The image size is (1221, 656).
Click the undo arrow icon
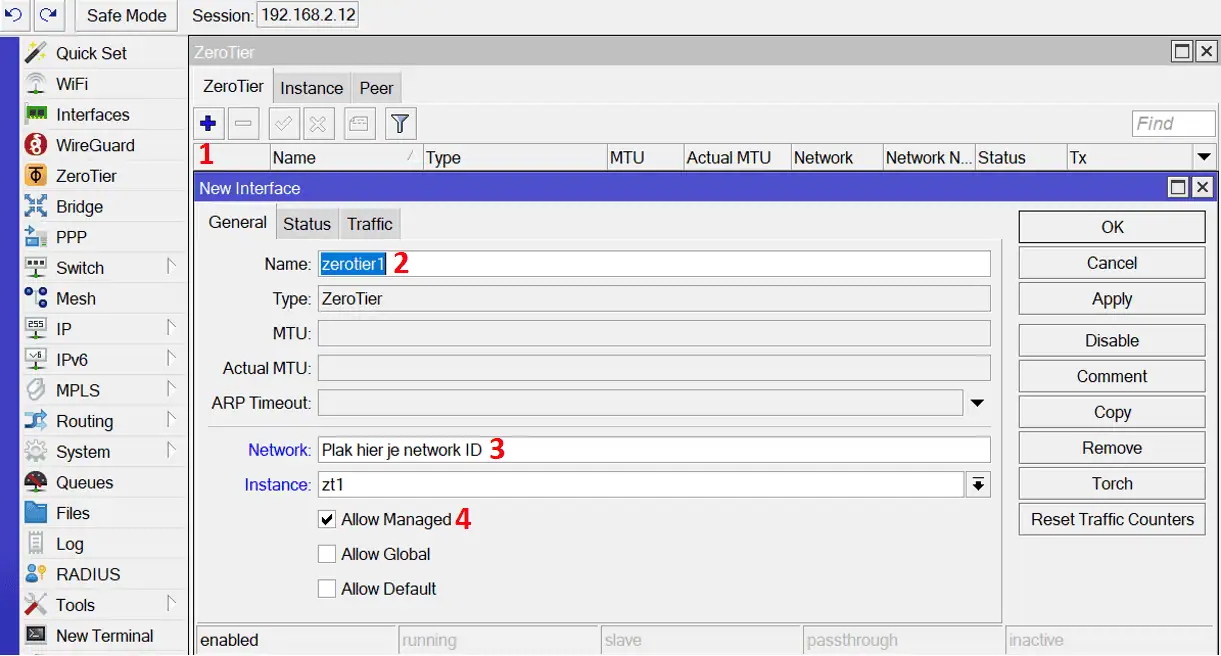point(14,15)
